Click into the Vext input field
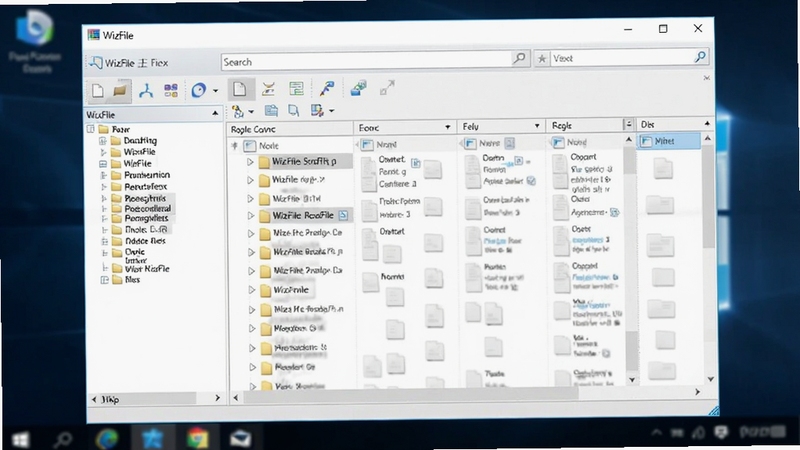 pos(622,58)
